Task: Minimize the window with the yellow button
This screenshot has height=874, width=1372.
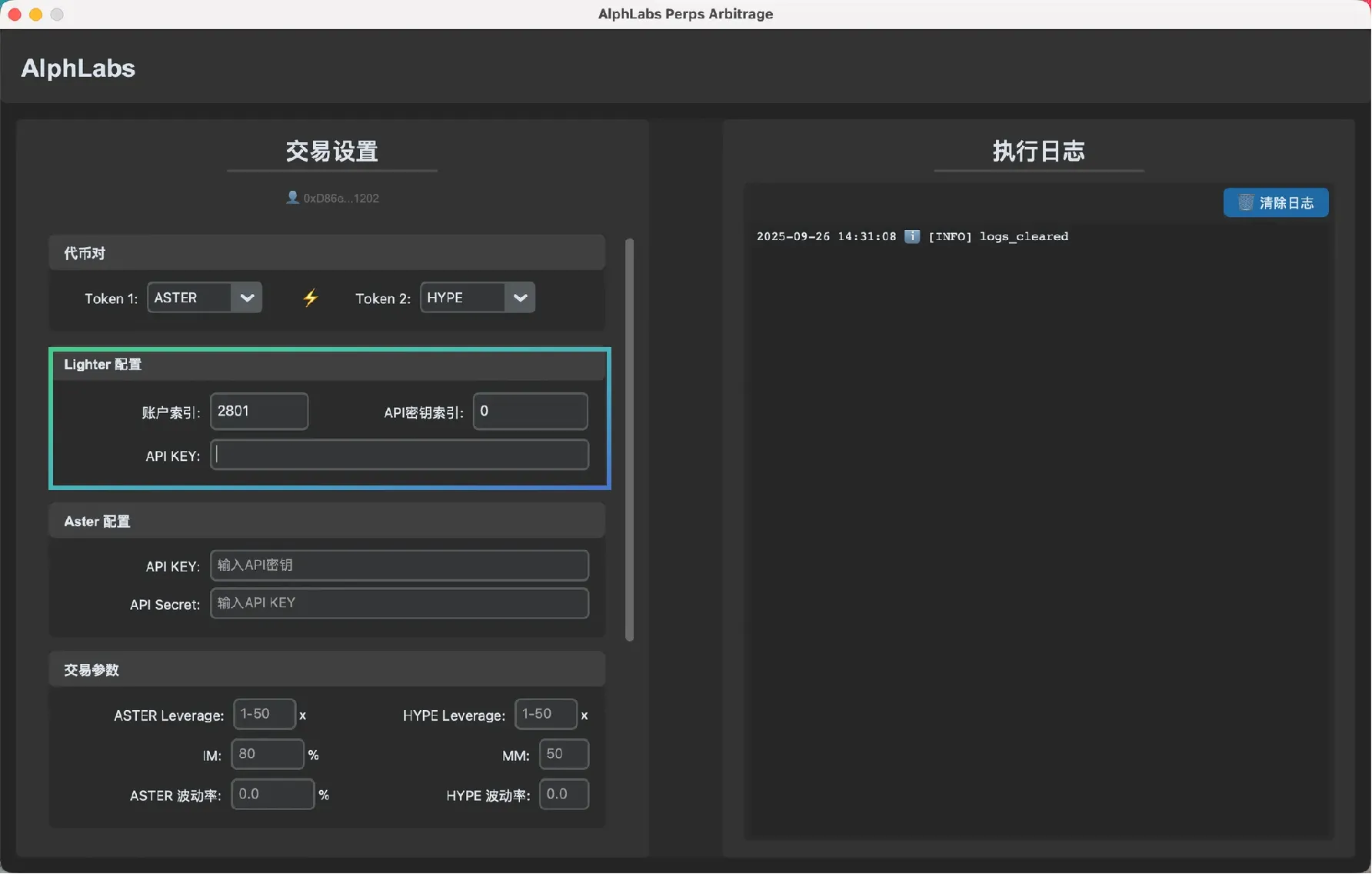Action: (35, 14)
